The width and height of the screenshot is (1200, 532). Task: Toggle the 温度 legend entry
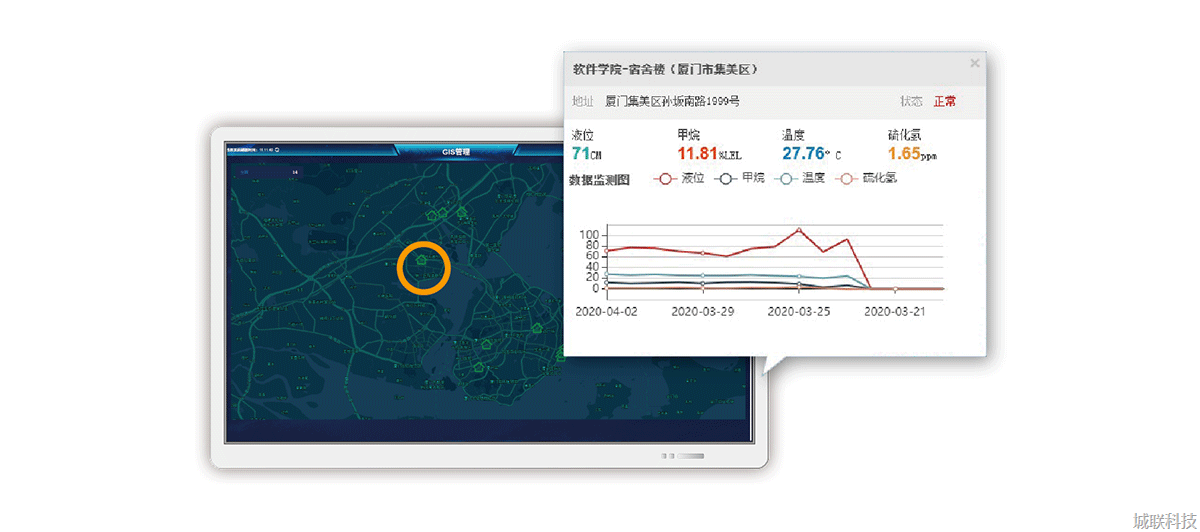tap(800, 178)
